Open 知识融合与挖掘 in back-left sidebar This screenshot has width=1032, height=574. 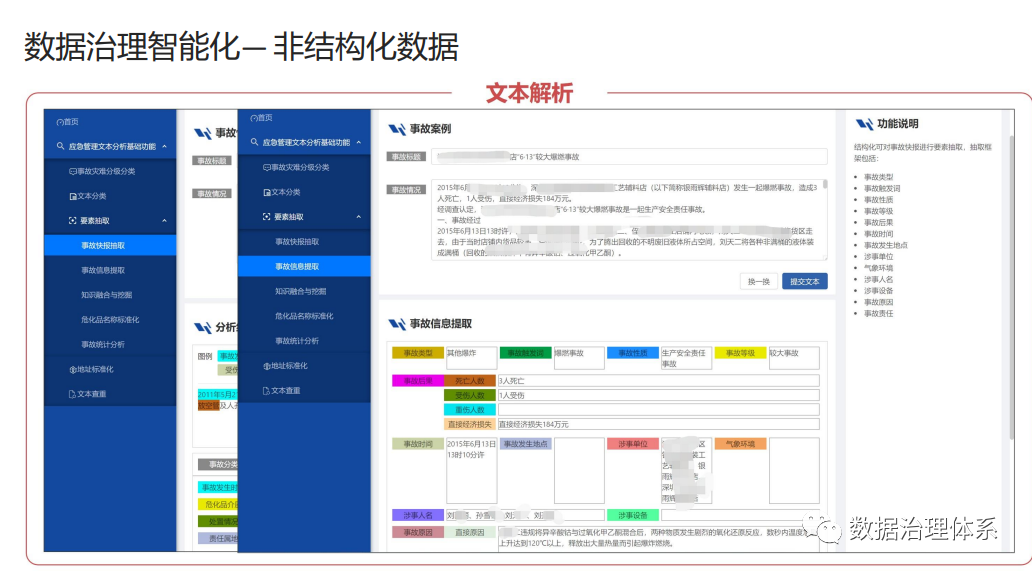coord(107,295)
